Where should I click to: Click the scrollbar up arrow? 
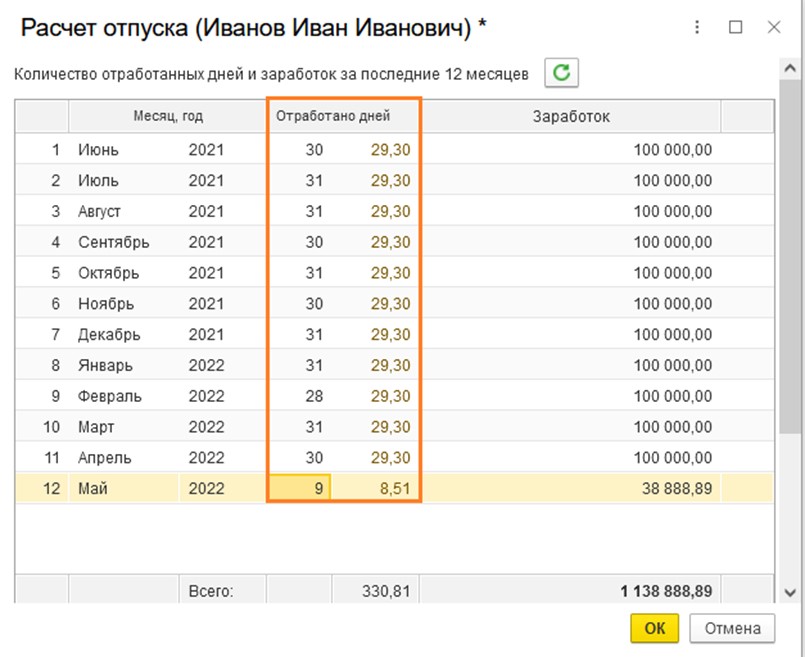tap(790, 69)
